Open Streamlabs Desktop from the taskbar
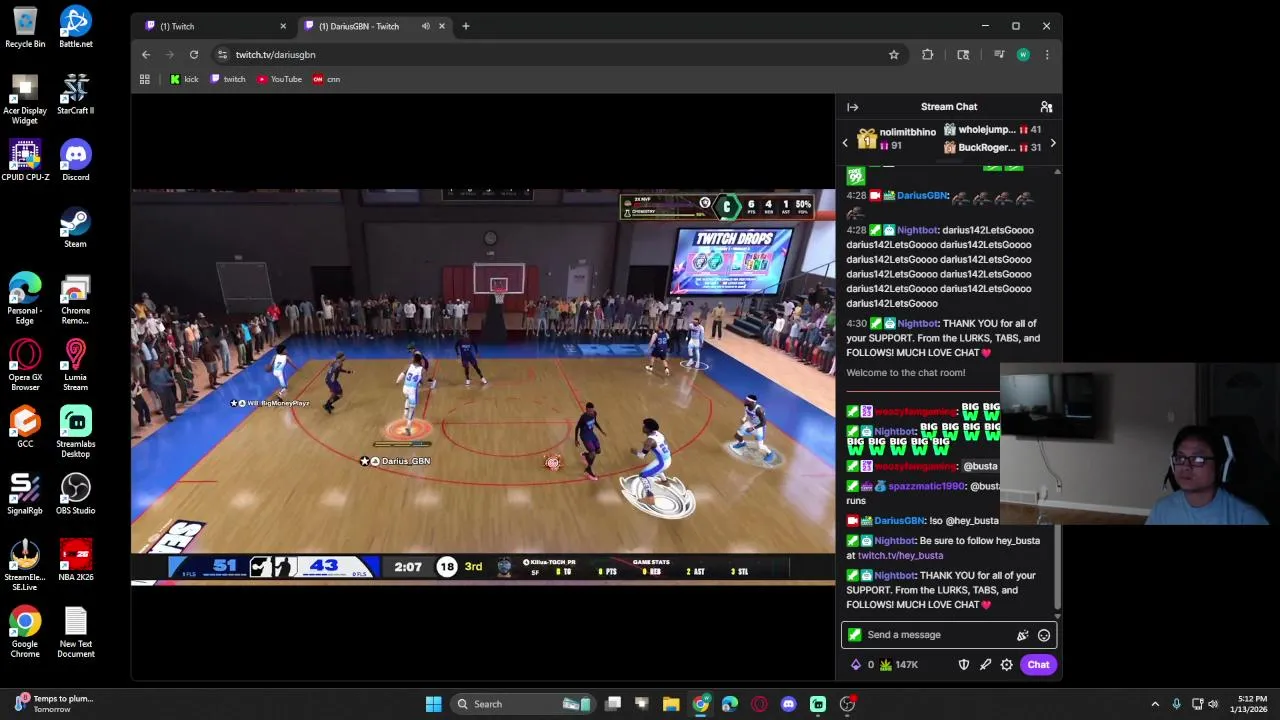 click(x=818, y=704)
